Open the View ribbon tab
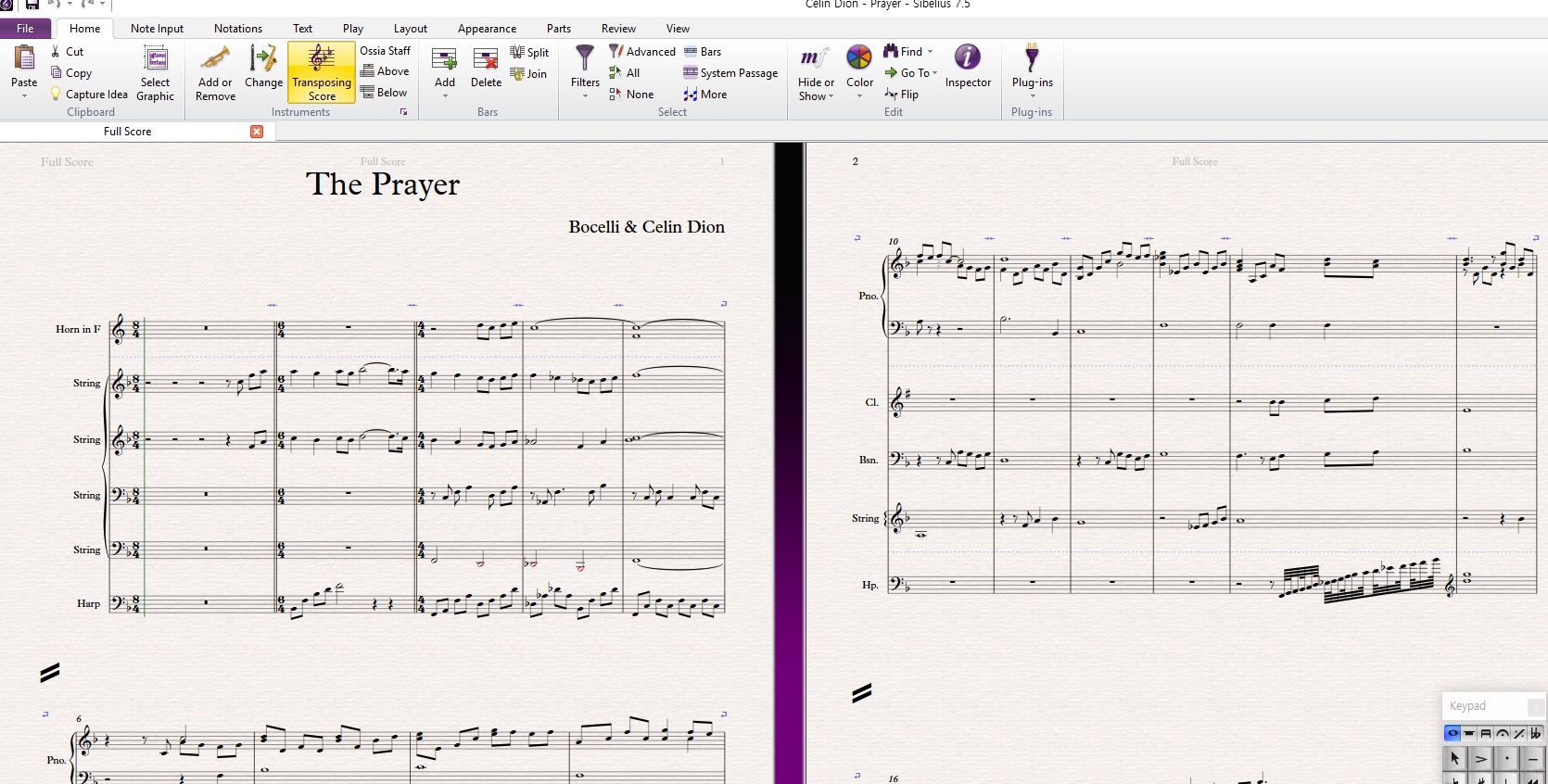 coord(678,29)
